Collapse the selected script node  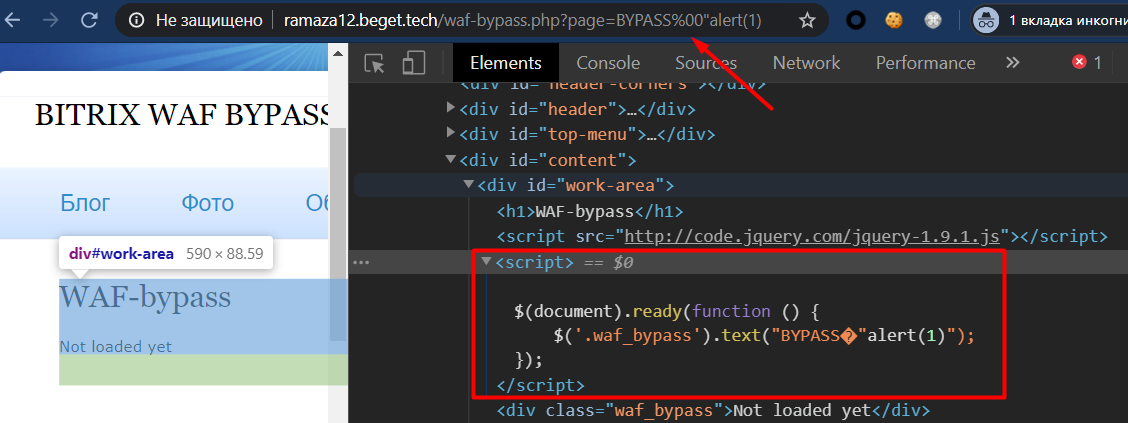click(x=486, y=262)
